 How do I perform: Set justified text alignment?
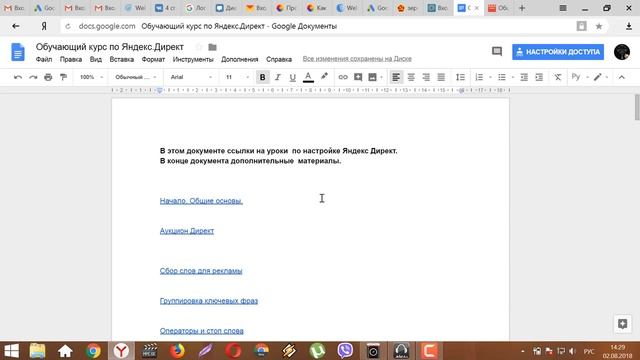coord(441,77)
